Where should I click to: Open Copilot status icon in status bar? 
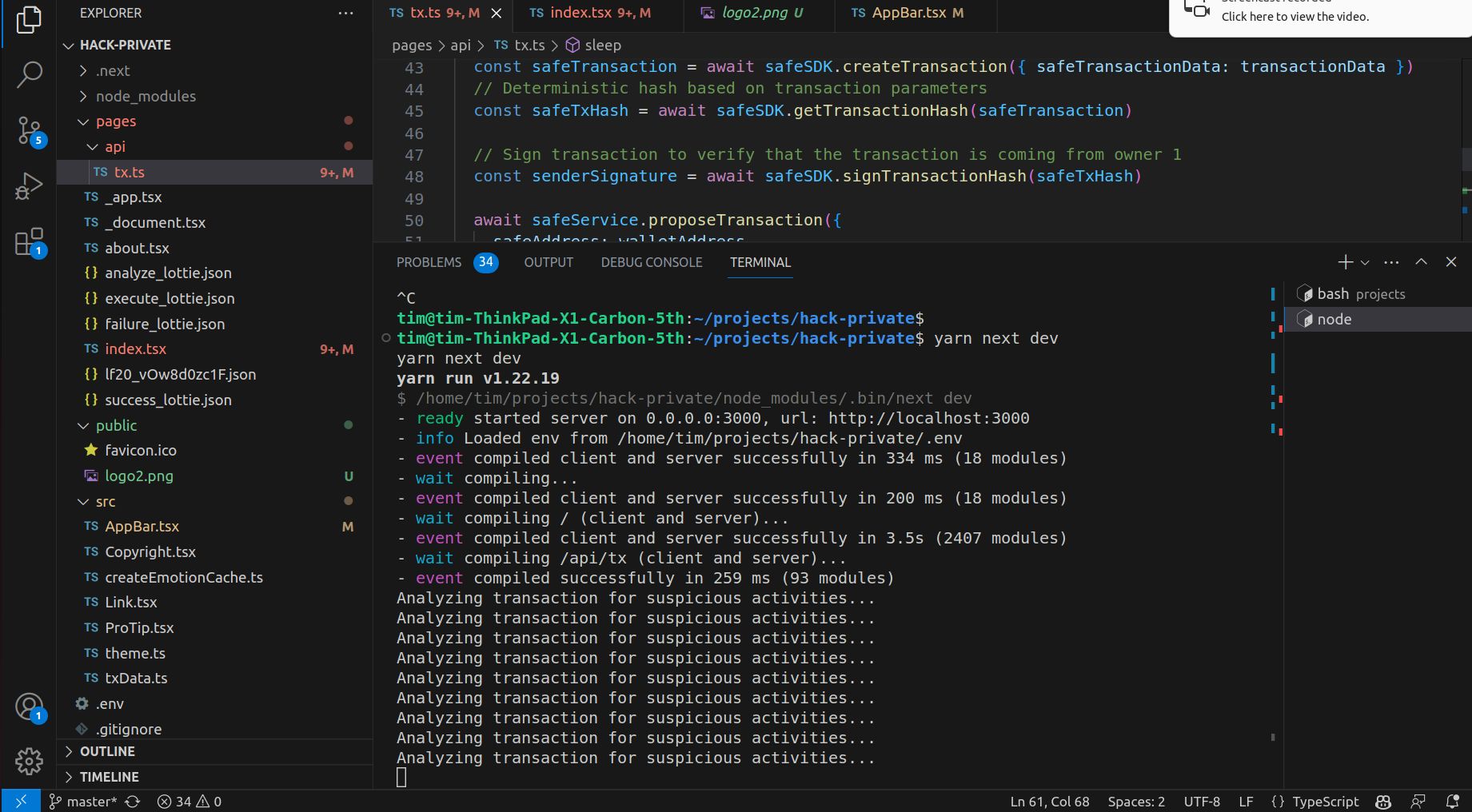tap(1383, 801)
